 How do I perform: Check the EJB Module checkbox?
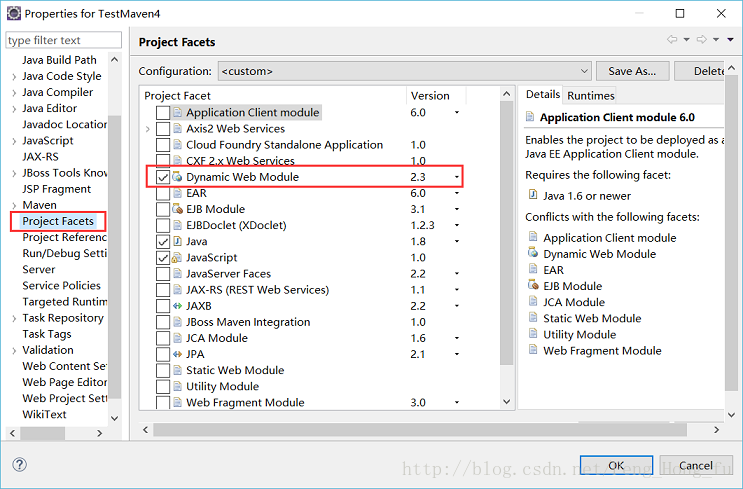163,209
